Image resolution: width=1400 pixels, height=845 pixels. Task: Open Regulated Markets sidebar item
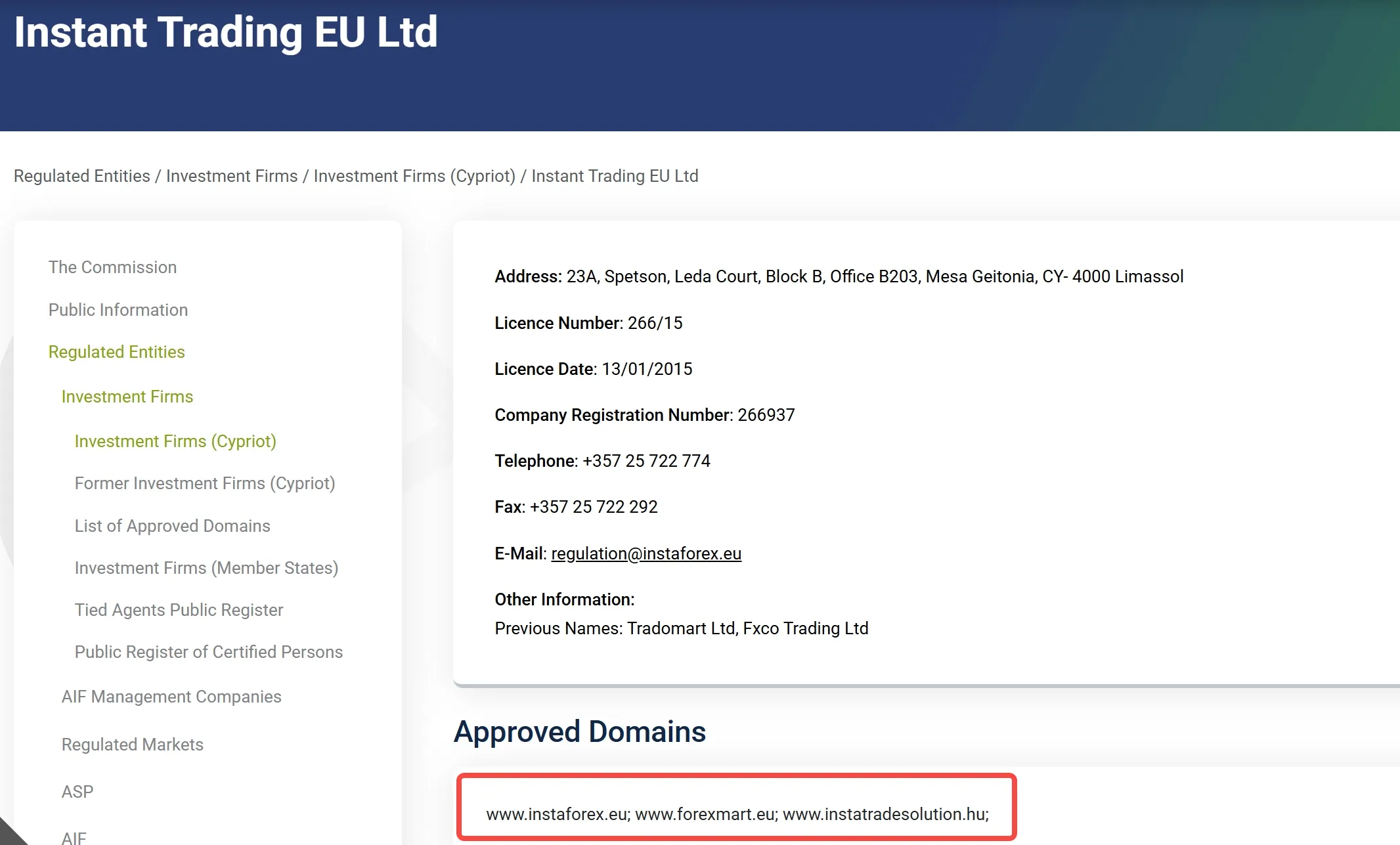click(x=133, y=745)
